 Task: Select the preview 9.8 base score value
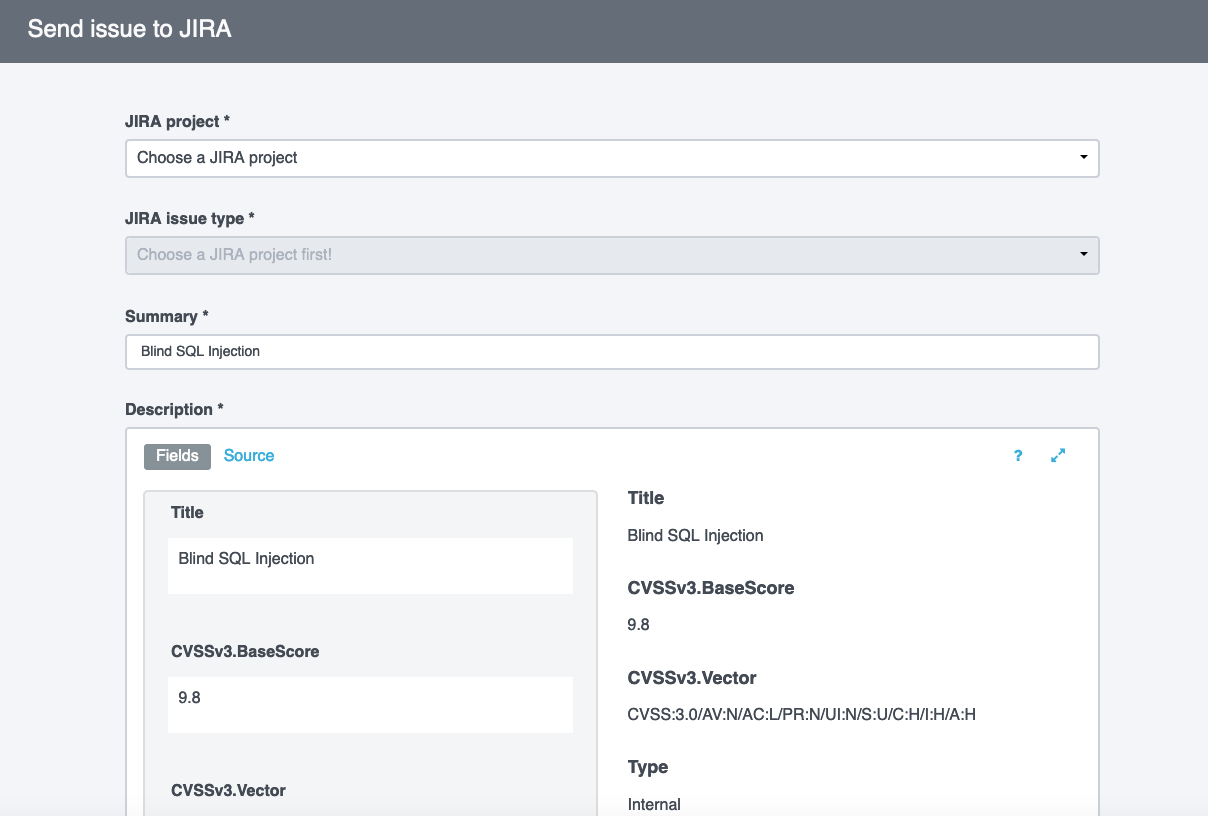pos(638,625)
